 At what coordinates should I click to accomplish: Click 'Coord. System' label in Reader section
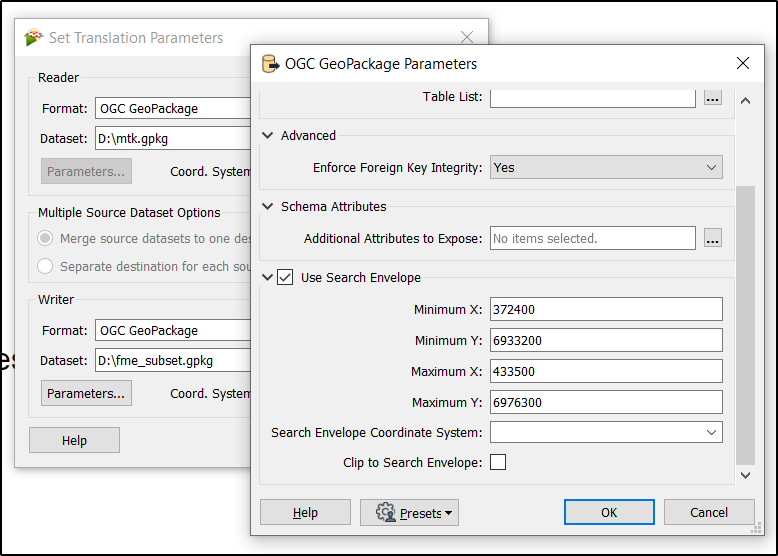point(210,172)
